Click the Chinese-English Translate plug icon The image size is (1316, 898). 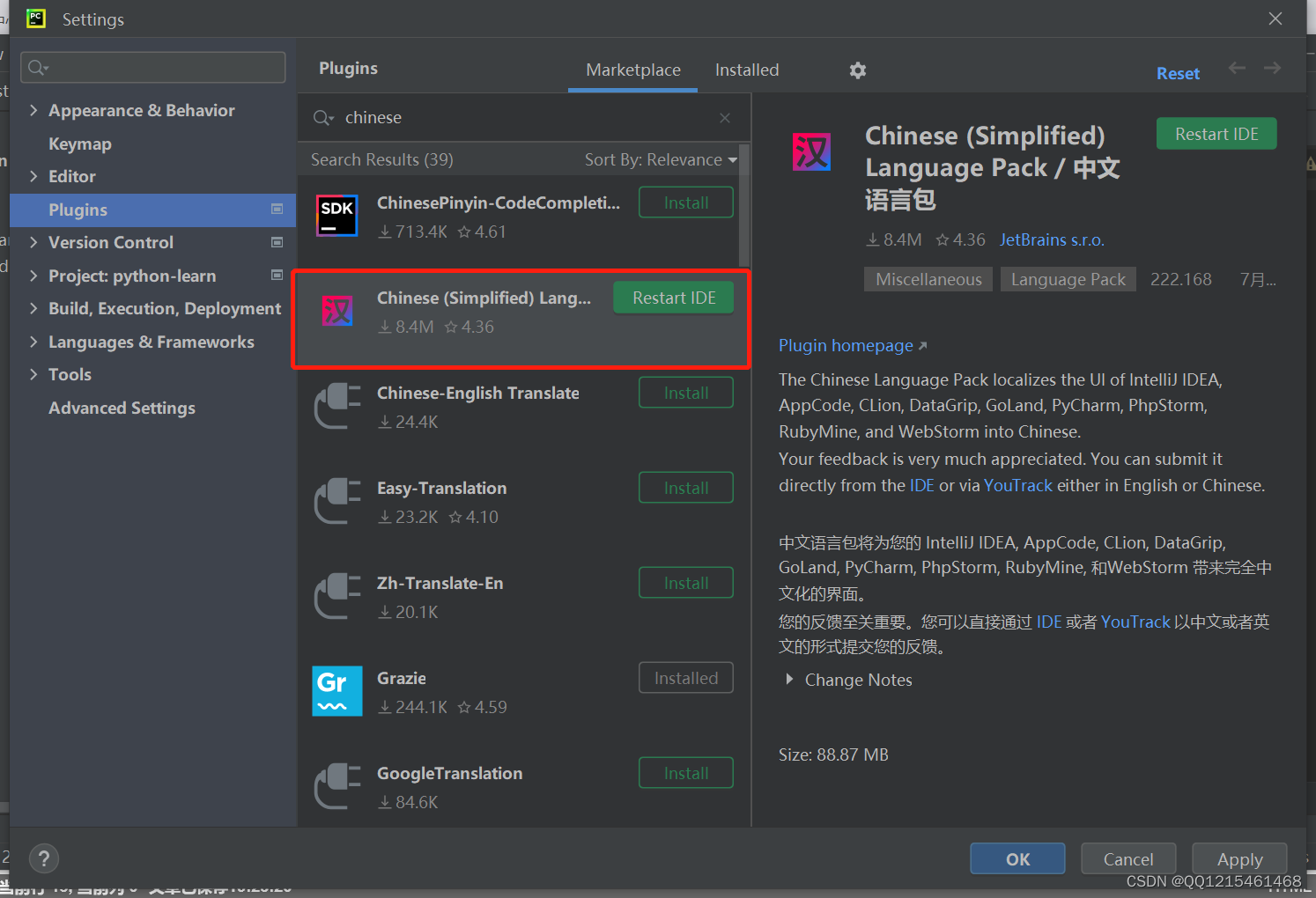338,406
